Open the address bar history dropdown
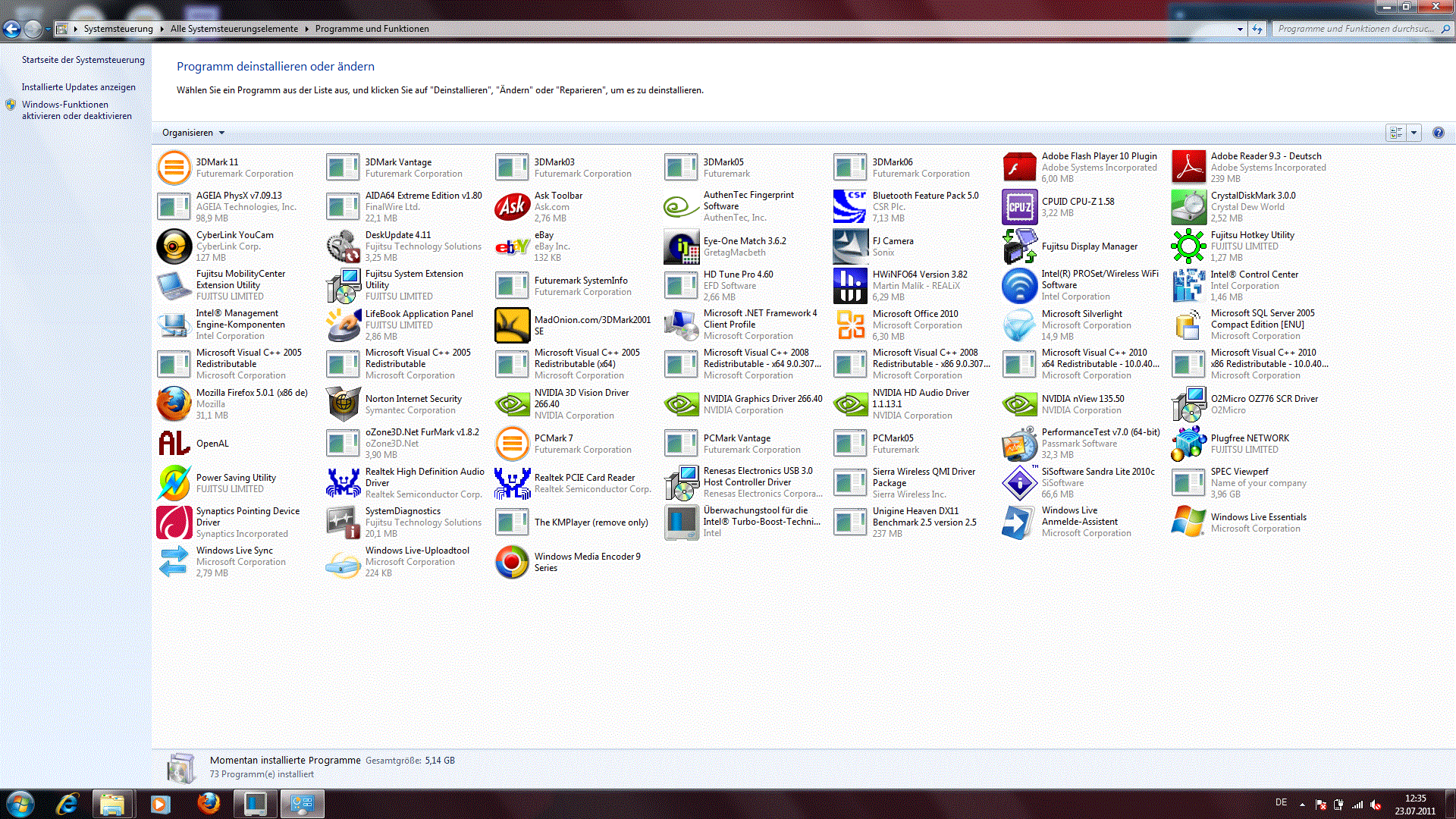 coord(1240,29)
